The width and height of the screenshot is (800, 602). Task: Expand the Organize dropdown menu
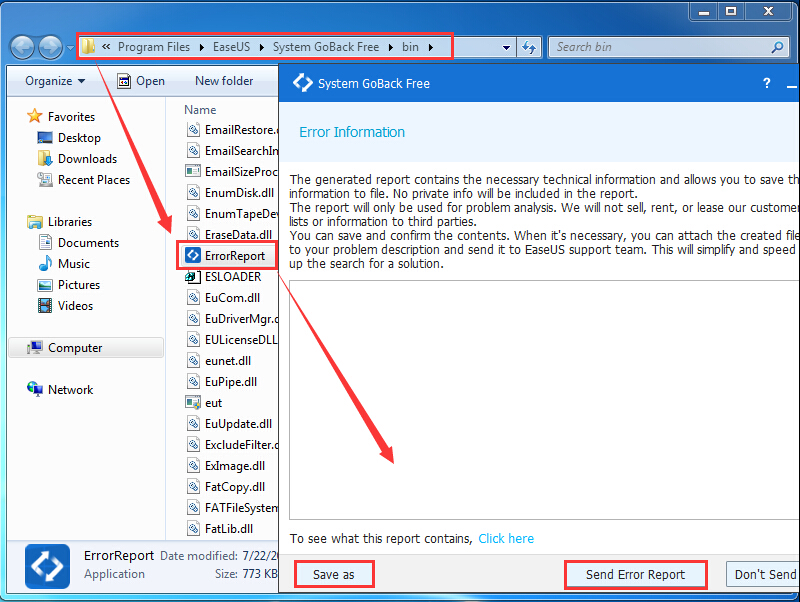(55, 81)
